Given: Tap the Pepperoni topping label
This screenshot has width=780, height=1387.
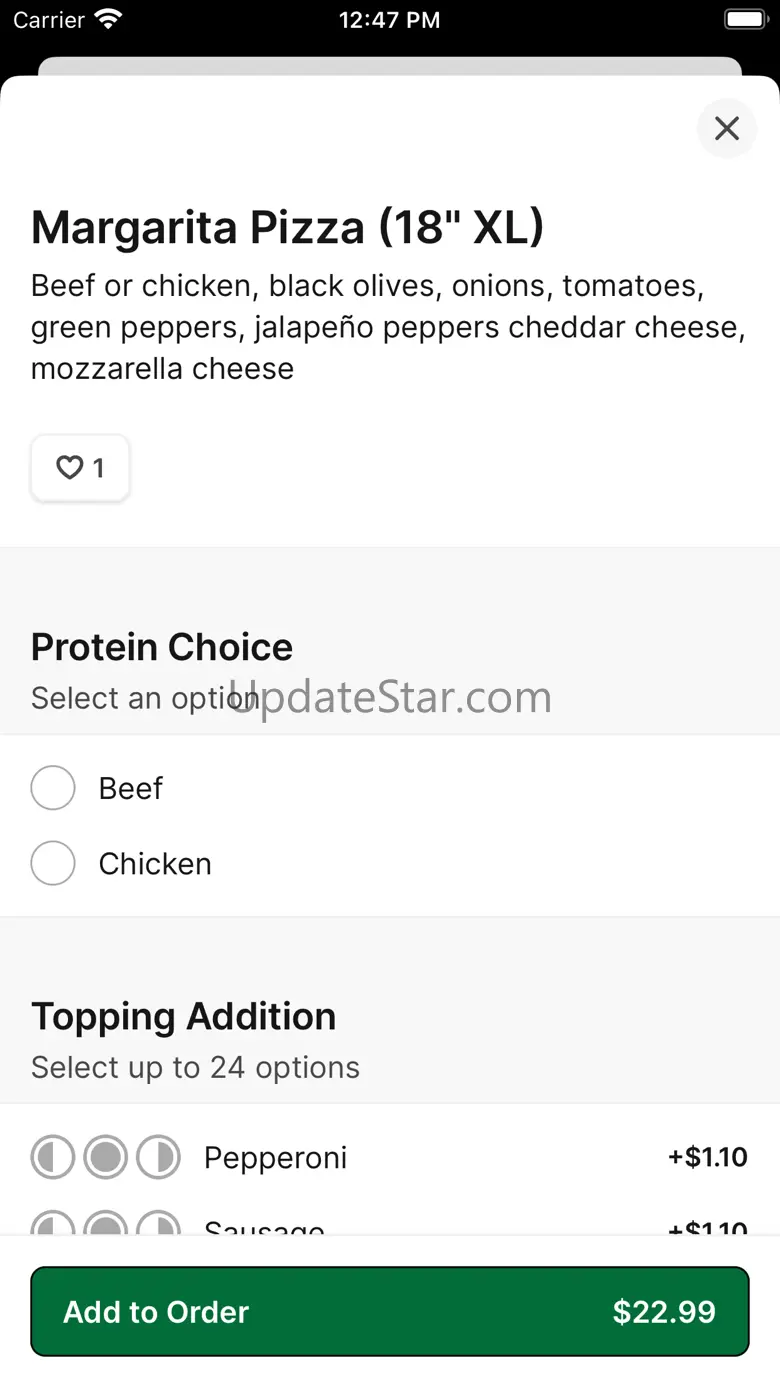Looking at the screenshot, I should pyautogui.click(x=276, y=1158).
